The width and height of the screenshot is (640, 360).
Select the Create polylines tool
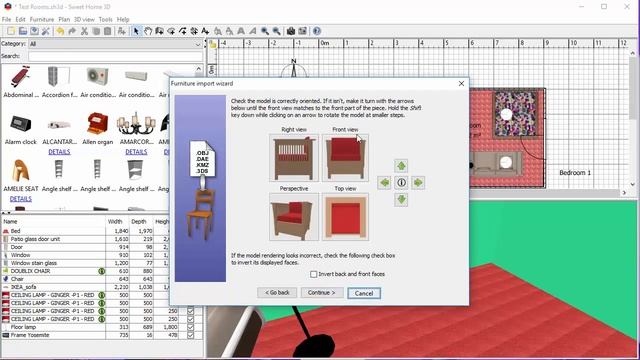pyautogui.click(x=182, y=31)
